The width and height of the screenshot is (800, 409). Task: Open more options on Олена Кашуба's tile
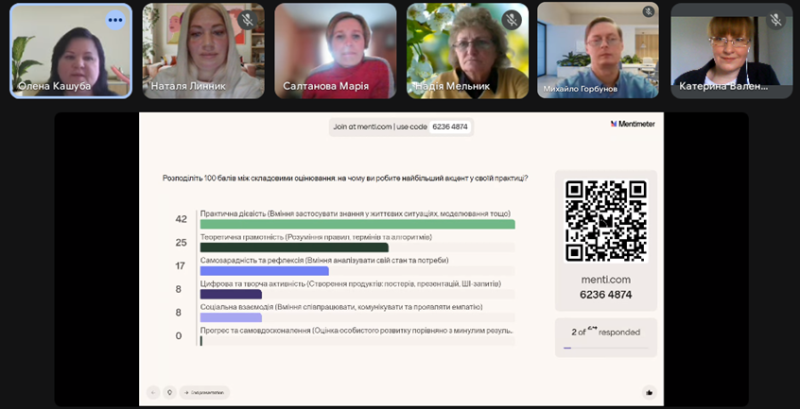[115, 19]
